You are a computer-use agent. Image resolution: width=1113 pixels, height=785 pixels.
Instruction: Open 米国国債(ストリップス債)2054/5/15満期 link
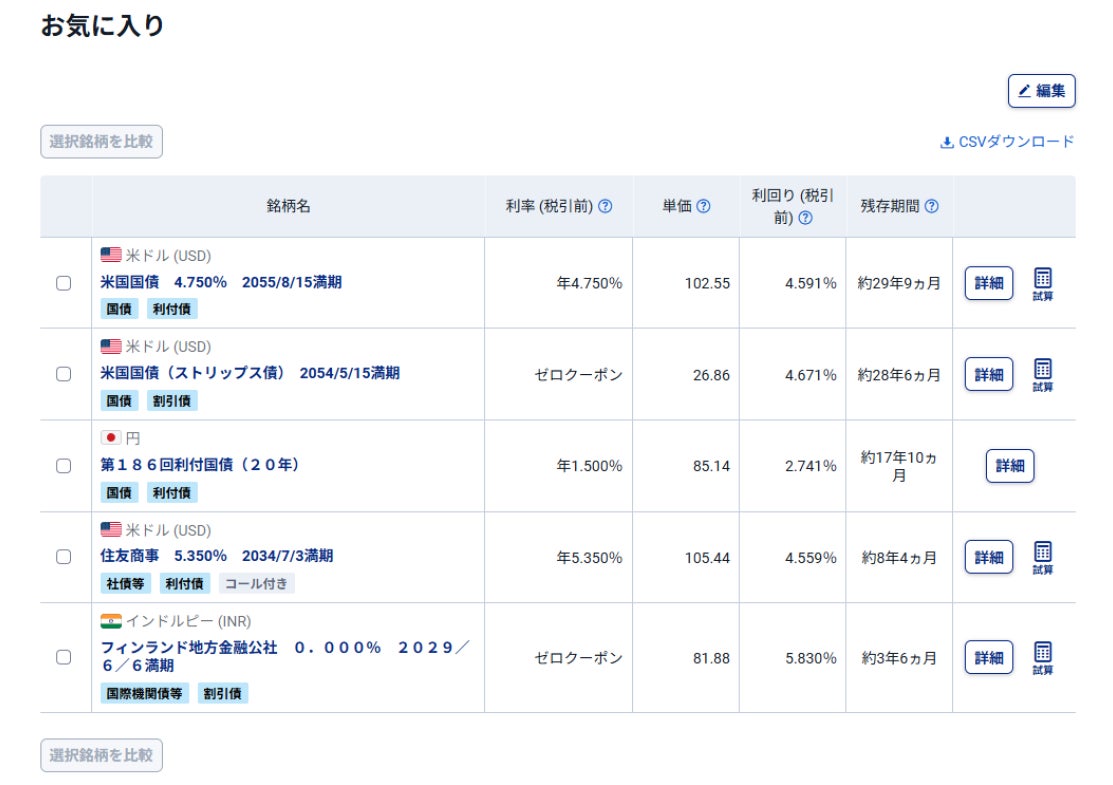point(250,373)
